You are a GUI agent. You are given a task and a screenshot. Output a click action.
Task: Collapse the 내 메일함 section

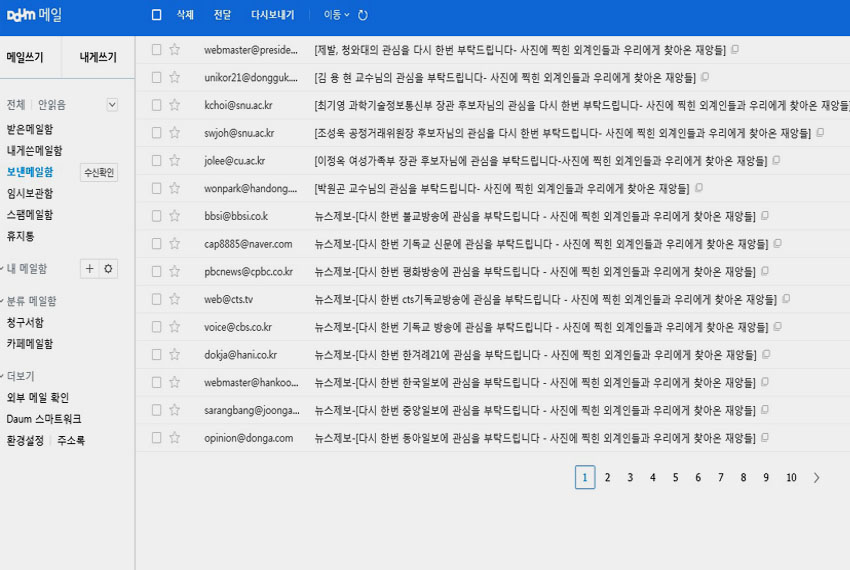(26, 268)
